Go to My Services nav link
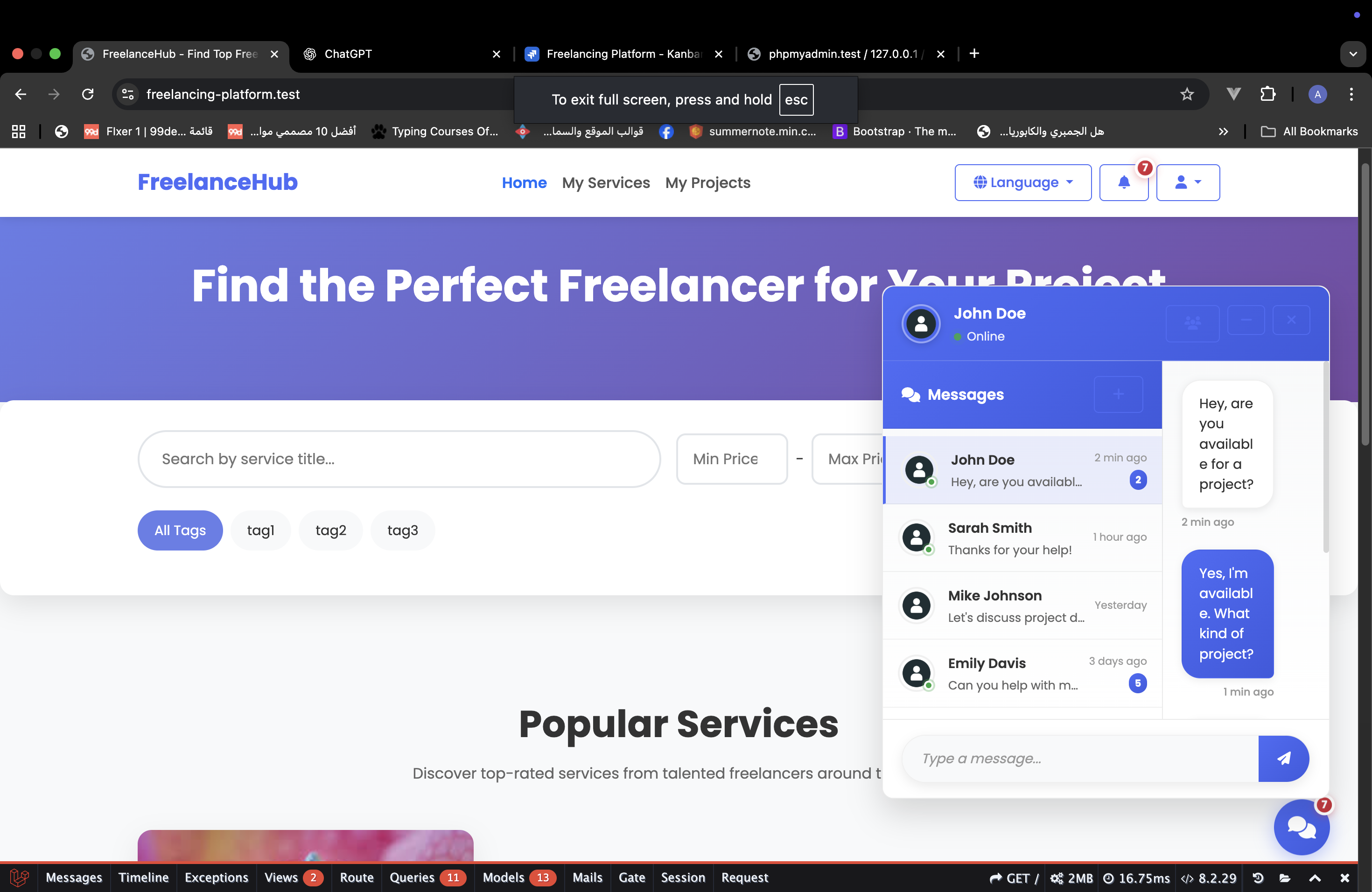The width and height of the screenshot is (1372, 892). (x=605, y=183)
